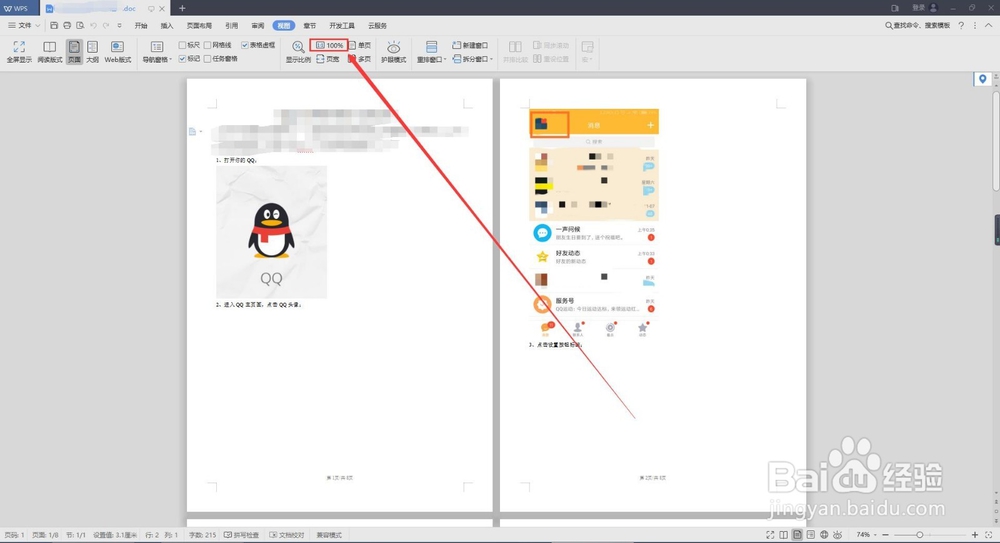The height and width of the screenshot is (543, 1000).
Task: Open print preview from quick toolbar
Action: (80, 26)
